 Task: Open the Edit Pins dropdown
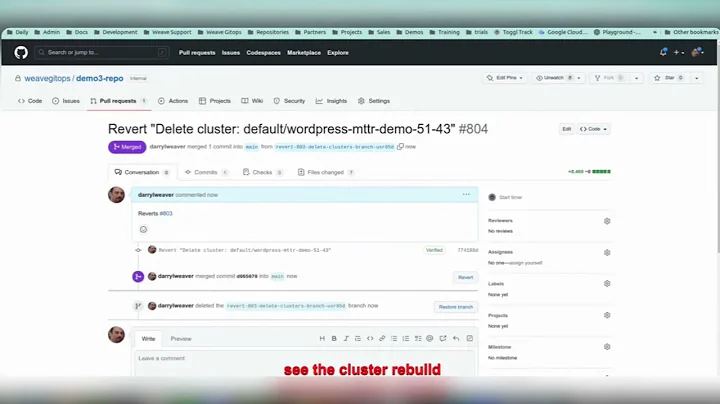coord(505,78)
